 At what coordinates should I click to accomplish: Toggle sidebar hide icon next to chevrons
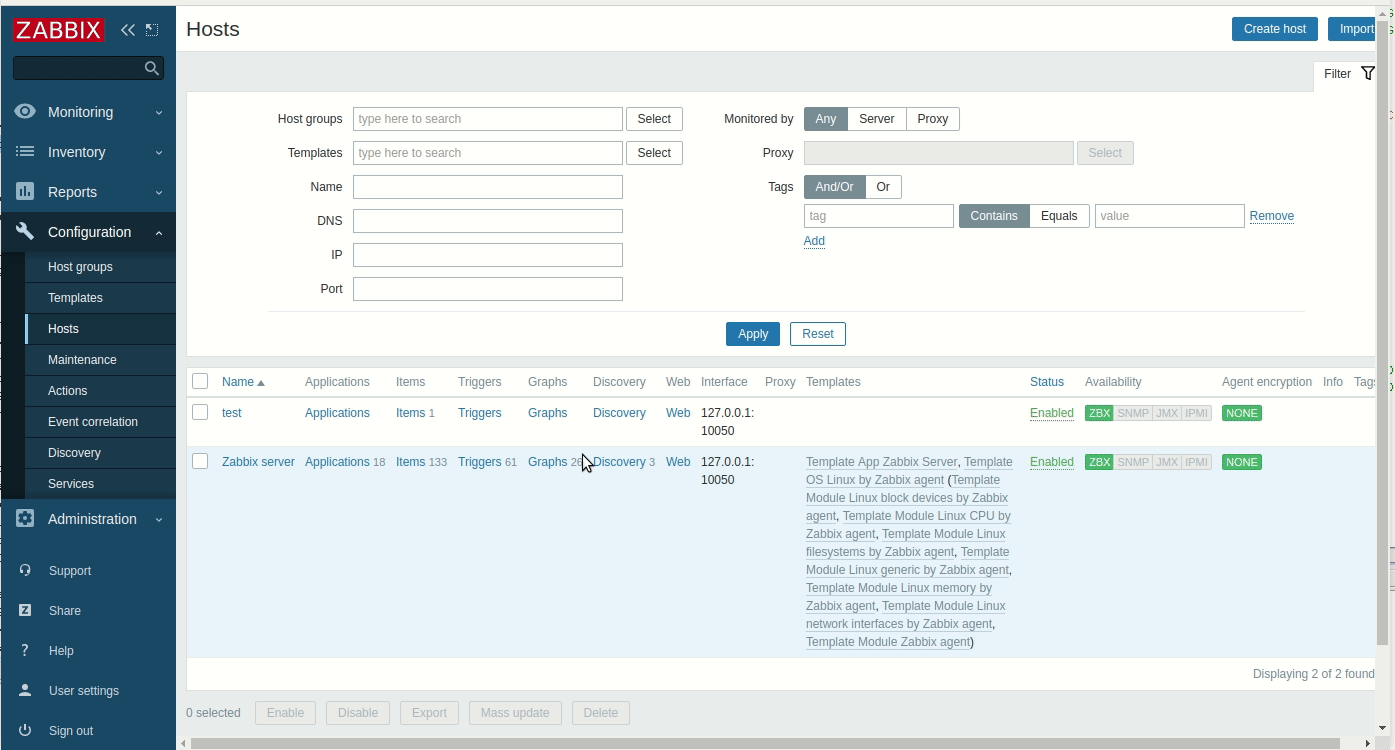coord(152,30)
